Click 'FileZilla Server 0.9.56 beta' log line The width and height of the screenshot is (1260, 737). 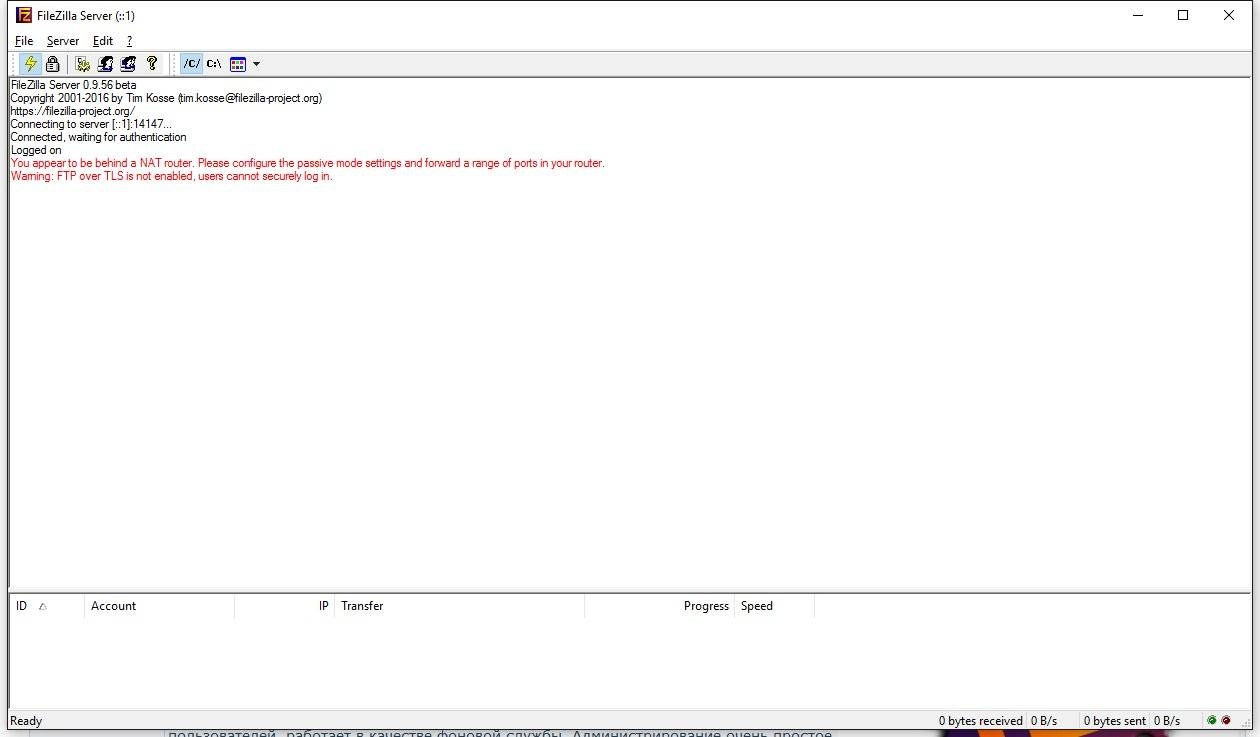tap(73, 85)
